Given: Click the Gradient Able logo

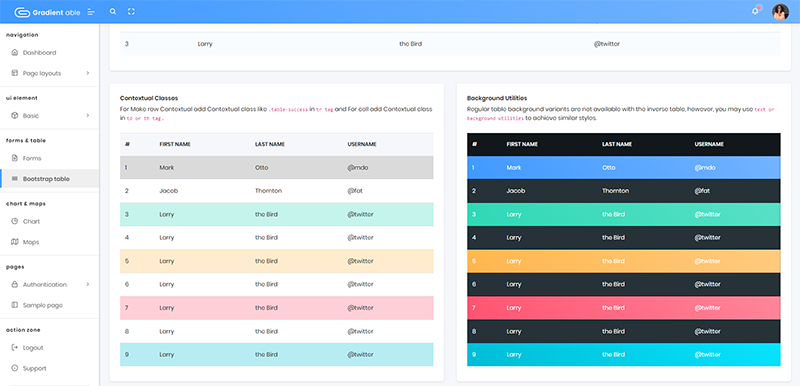Looking at the screenshot, I should pos(47,12).
